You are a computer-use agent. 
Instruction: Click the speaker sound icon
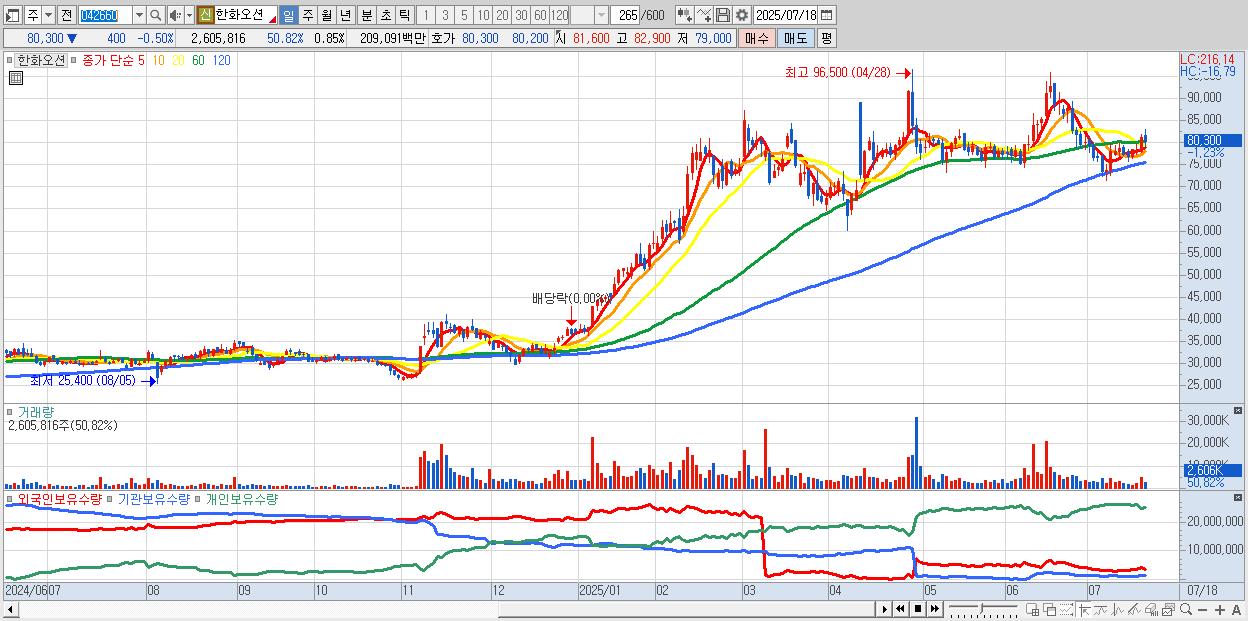click(175, 15)
